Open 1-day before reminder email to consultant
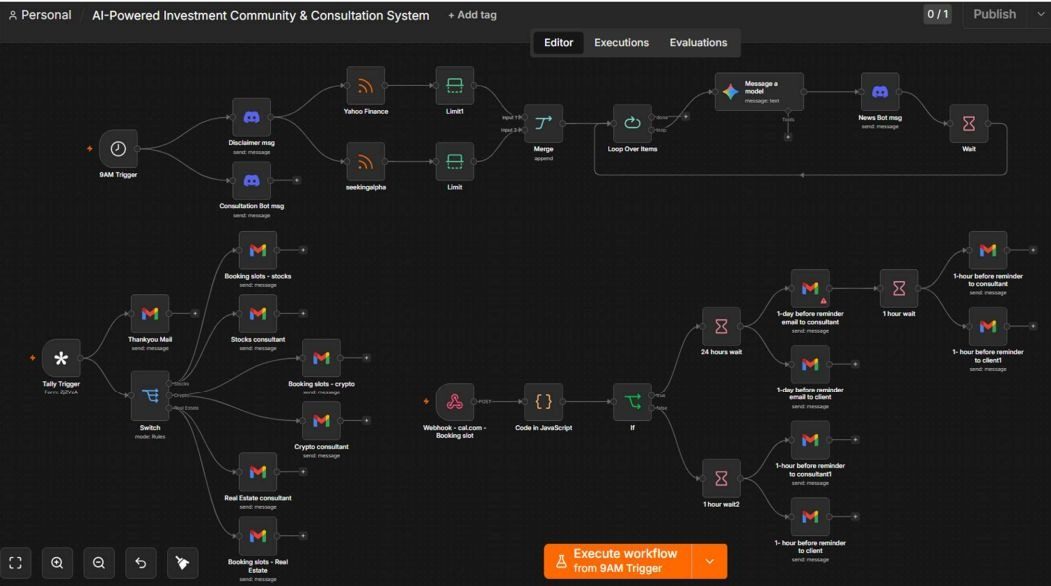The width and height of the screenshot is (1051, 586). click(810, 288)
